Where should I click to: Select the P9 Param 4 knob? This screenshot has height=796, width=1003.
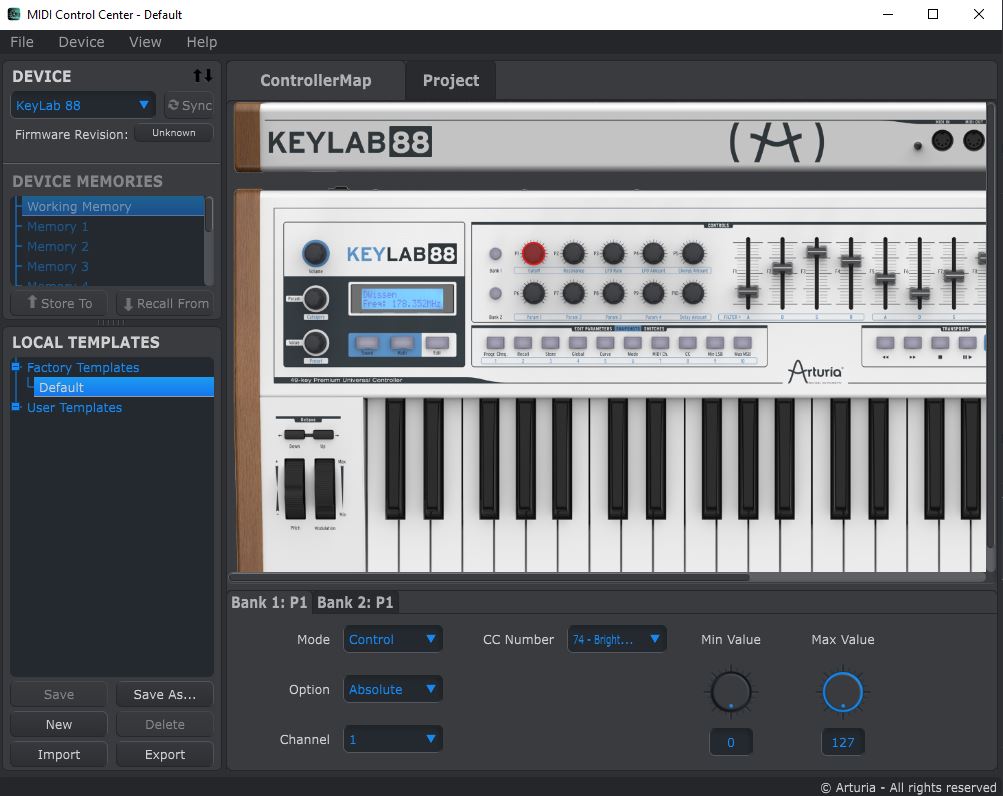653,293
